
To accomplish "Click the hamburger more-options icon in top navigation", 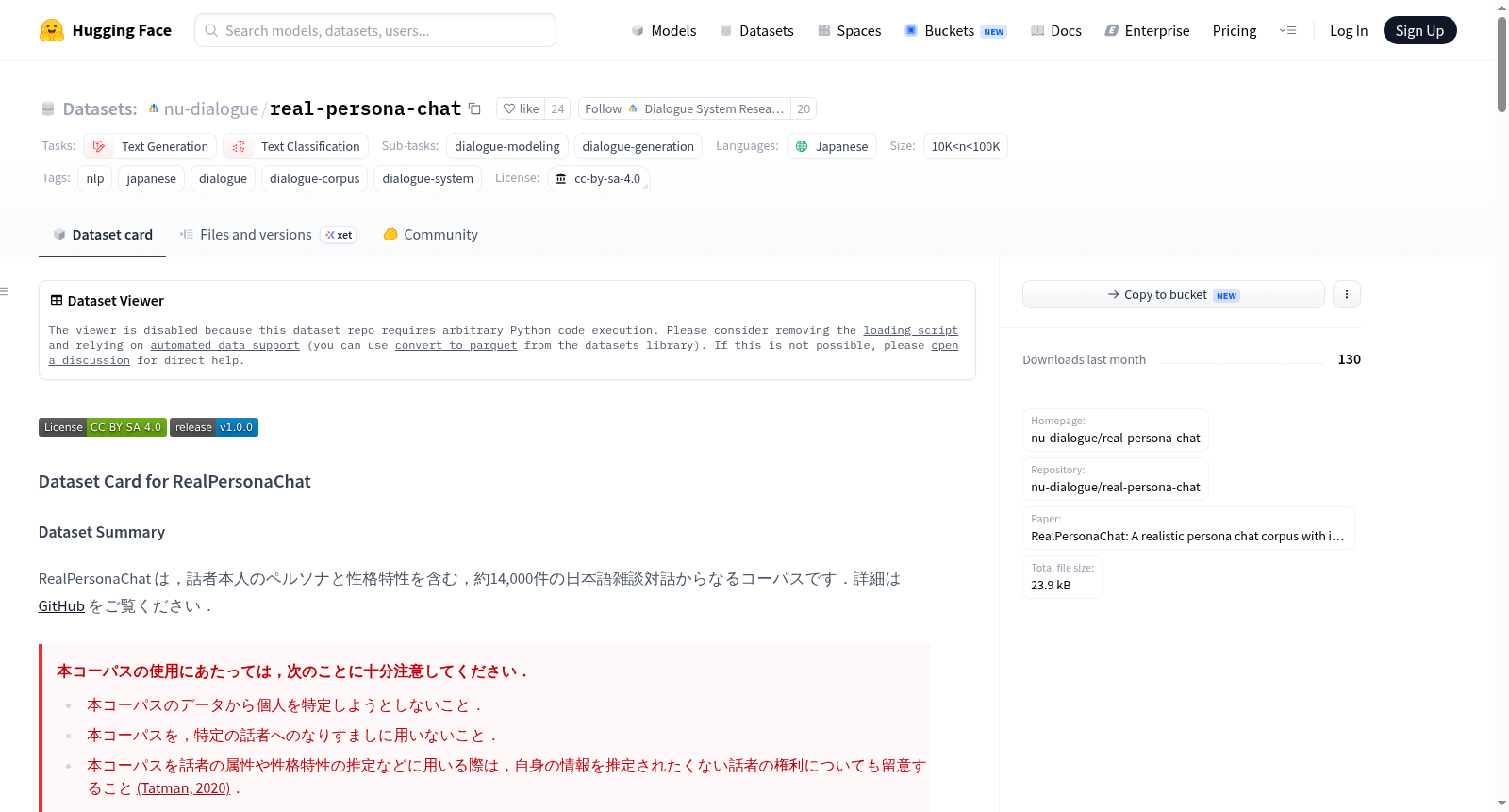I will click(x=1287, y=30).
